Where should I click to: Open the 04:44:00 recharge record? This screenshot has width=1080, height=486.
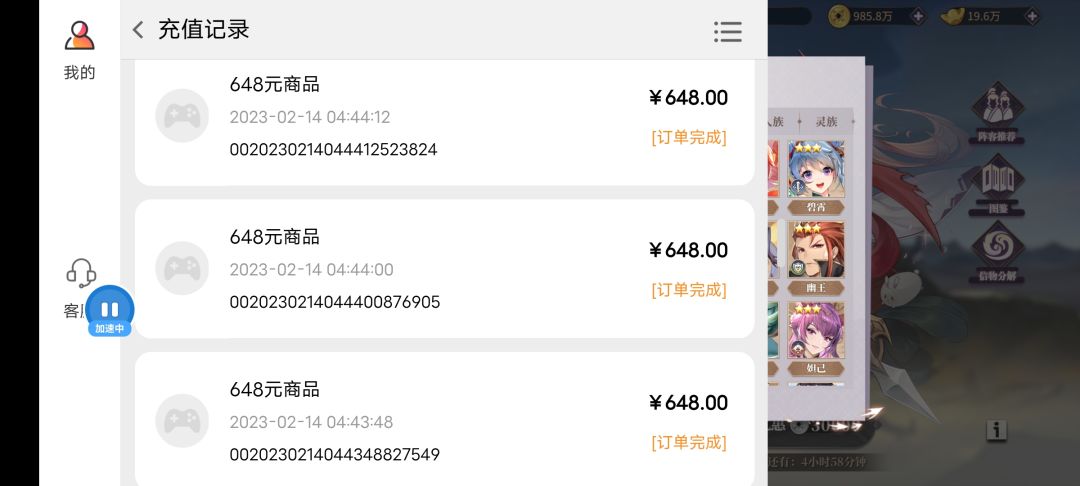click(444, 269)
